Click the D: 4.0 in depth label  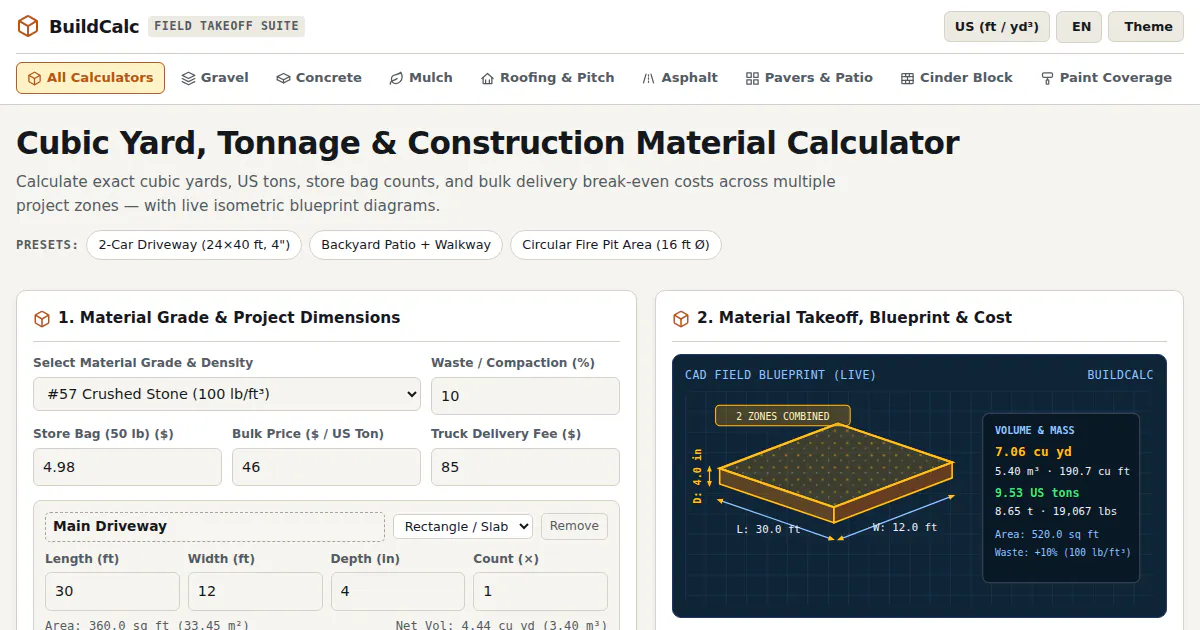point(698,475)
